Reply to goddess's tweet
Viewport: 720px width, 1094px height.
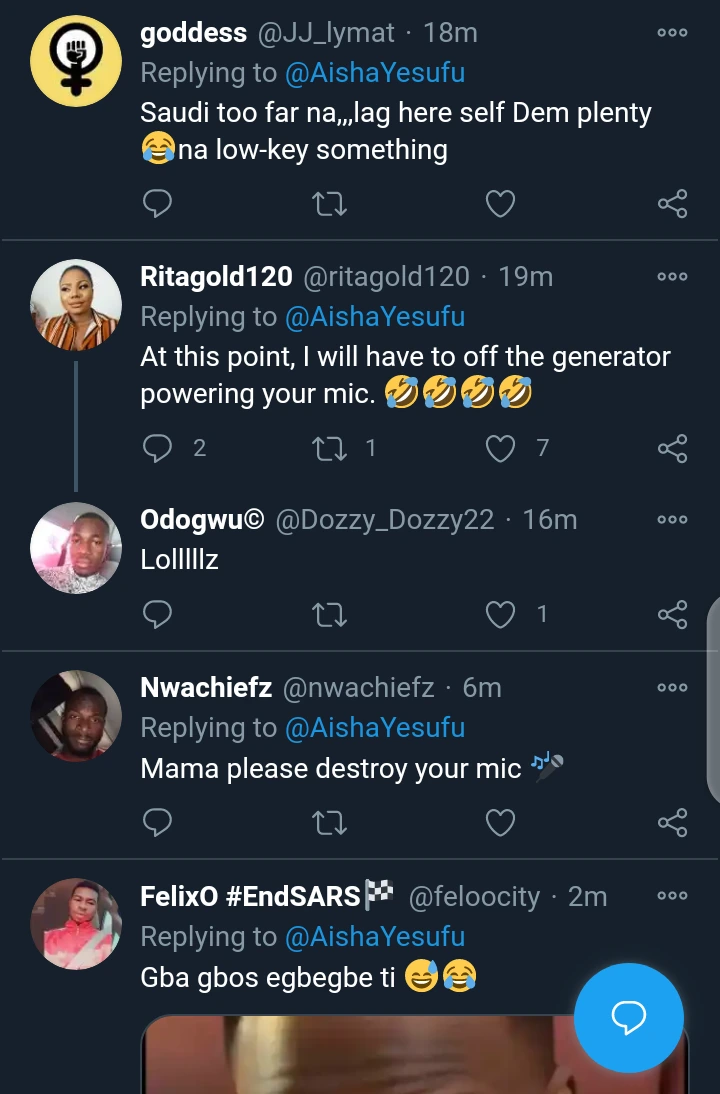coord(158,204)
